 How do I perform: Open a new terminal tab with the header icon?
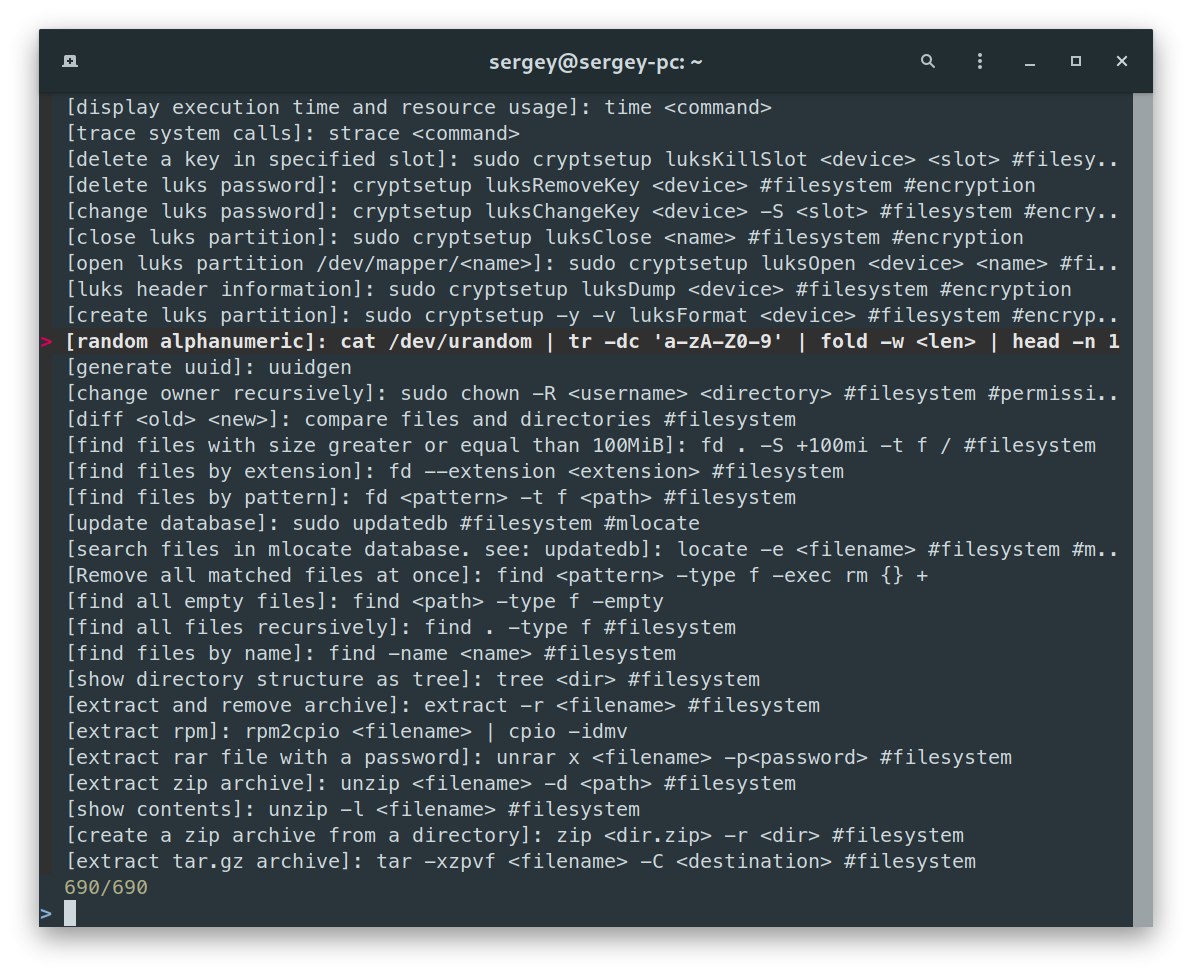70,61
